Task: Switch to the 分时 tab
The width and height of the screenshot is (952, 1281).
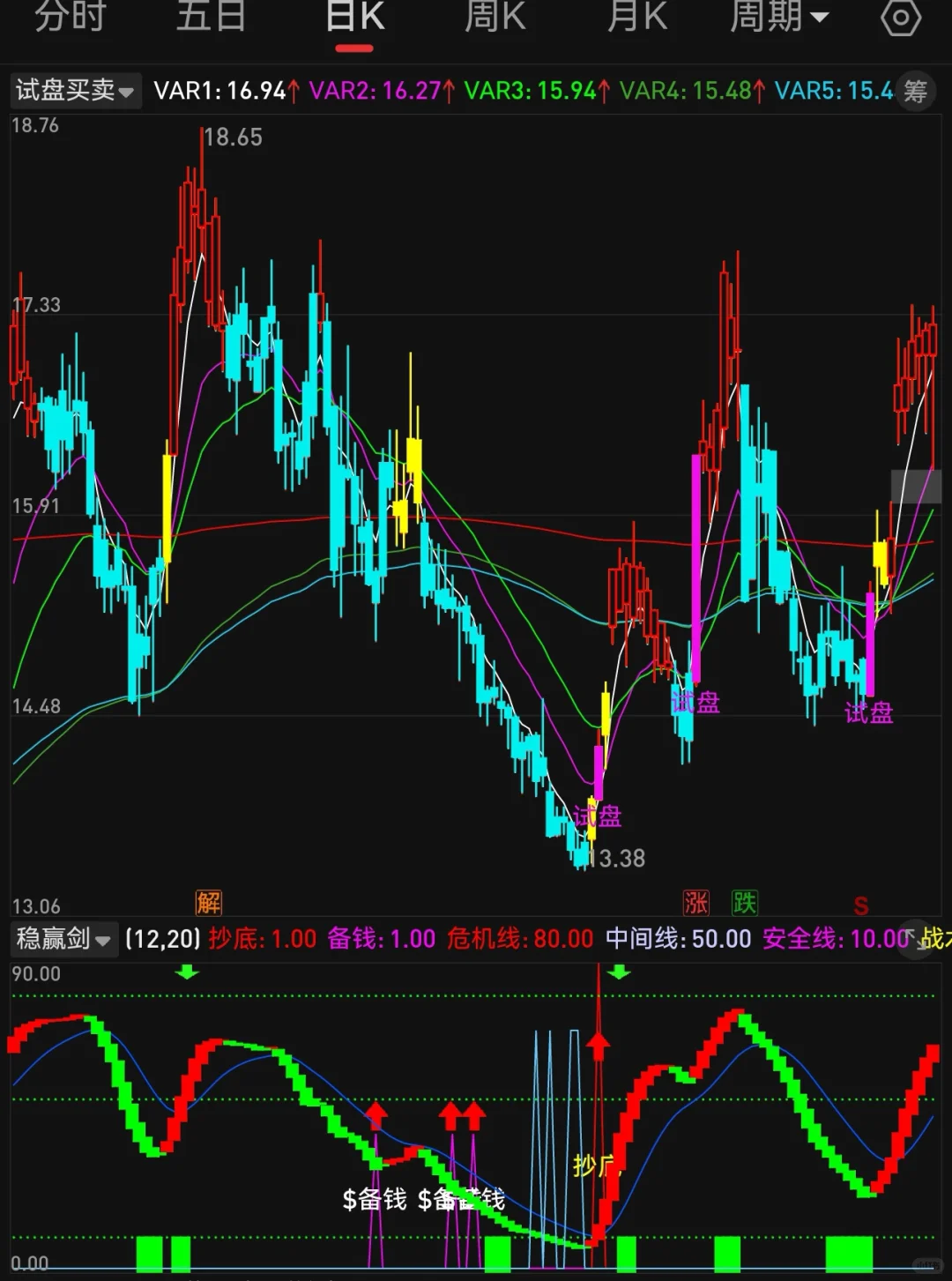Action: click(x=71, y=16)
